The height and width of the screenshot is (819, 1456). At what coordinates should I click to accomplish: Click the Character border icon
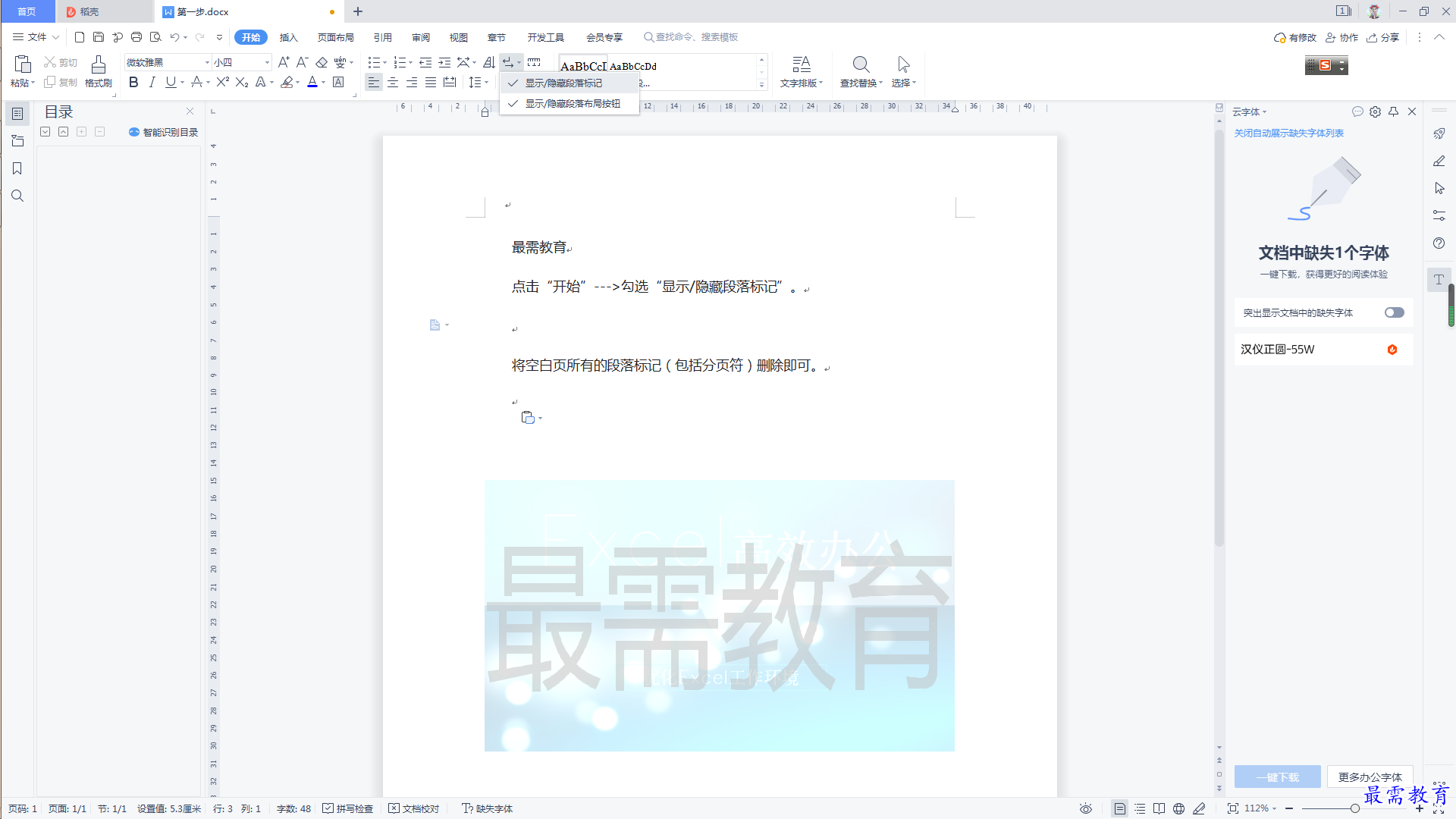point(338,82)
